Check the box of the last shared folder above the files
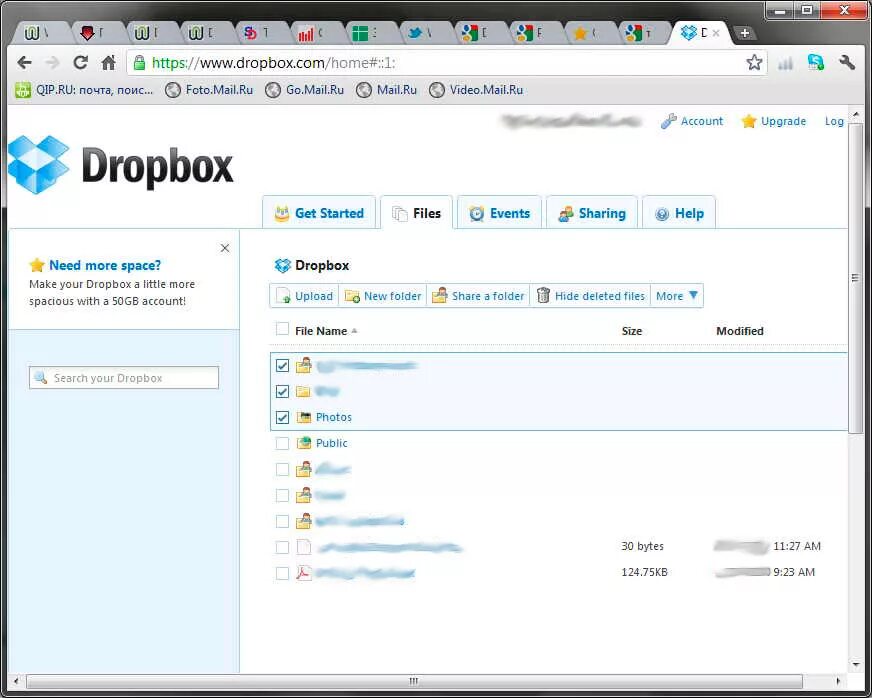Screen dimensions: 872x698 pos(283,521)
